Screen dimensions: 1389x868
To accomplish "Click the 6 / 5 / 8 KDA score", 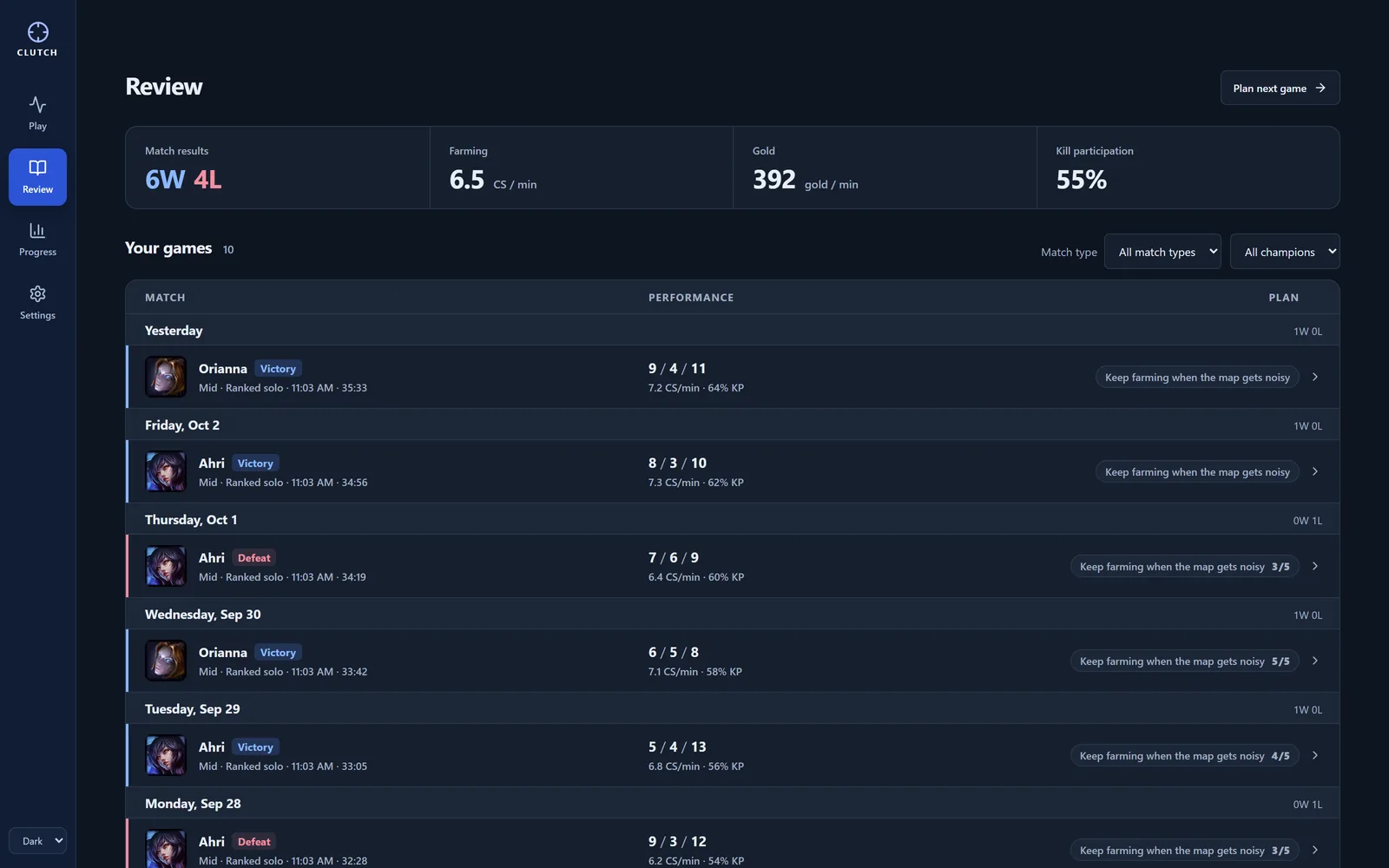I will point(674,652).
